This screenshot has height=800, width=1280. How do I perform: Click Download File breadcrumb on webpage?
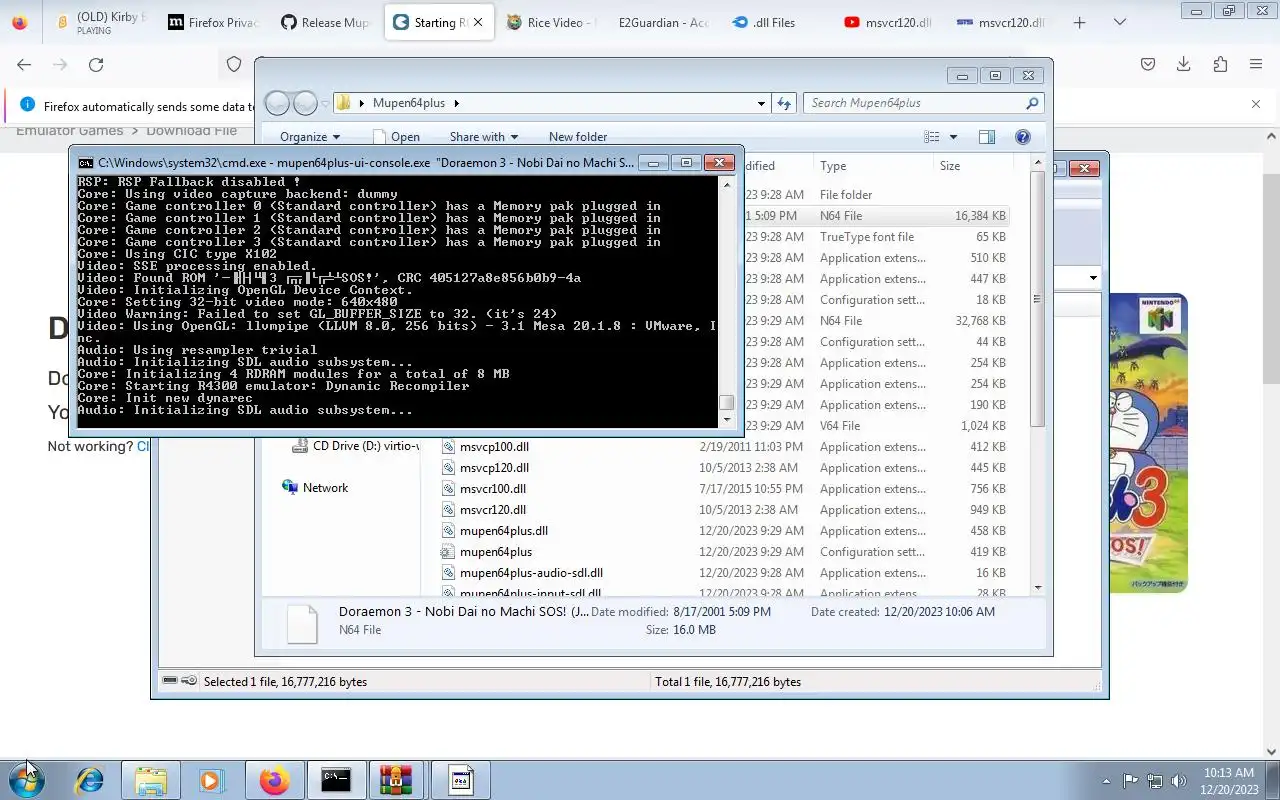pyautogui.click(x=192, y=131)
